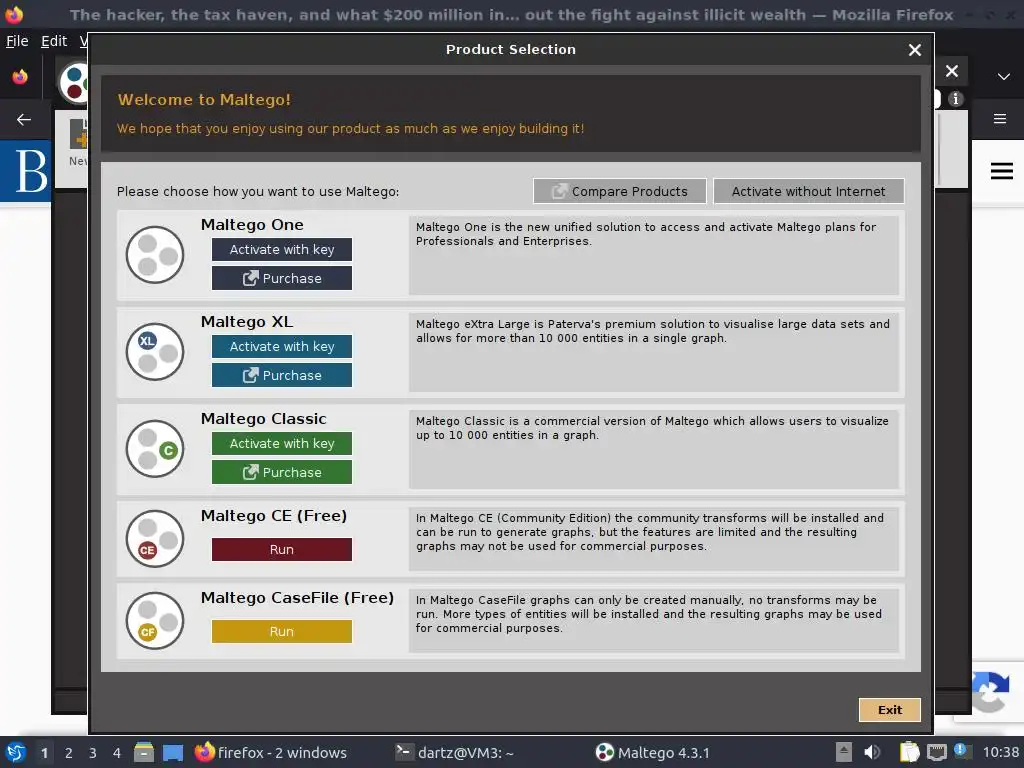The height and width of the screenshot is (768, 1024).
Task: Open Firefox Edit menu
Action: click(x=54, y=41)
